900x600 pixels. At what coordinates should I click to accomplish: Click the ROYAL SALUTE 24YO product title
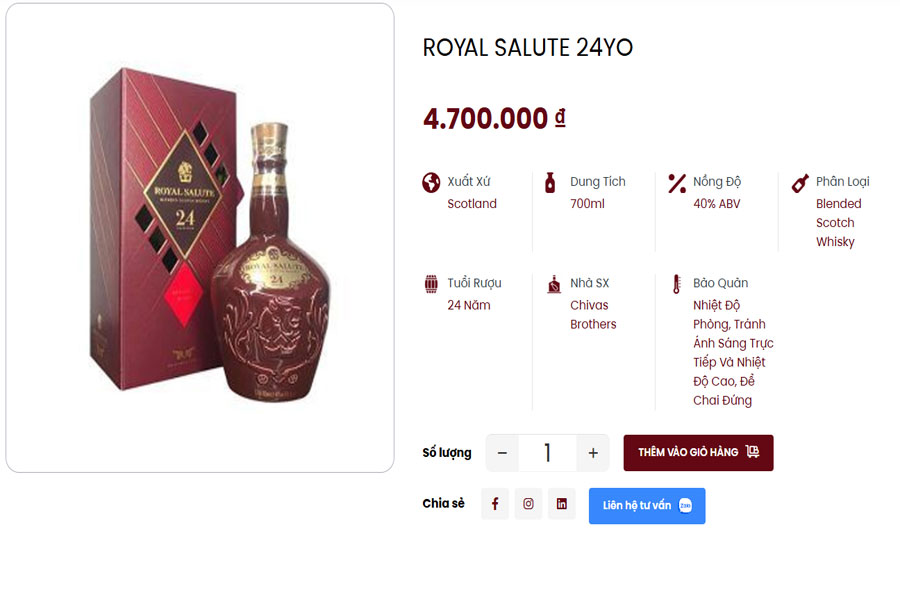[x=528, y=47]
